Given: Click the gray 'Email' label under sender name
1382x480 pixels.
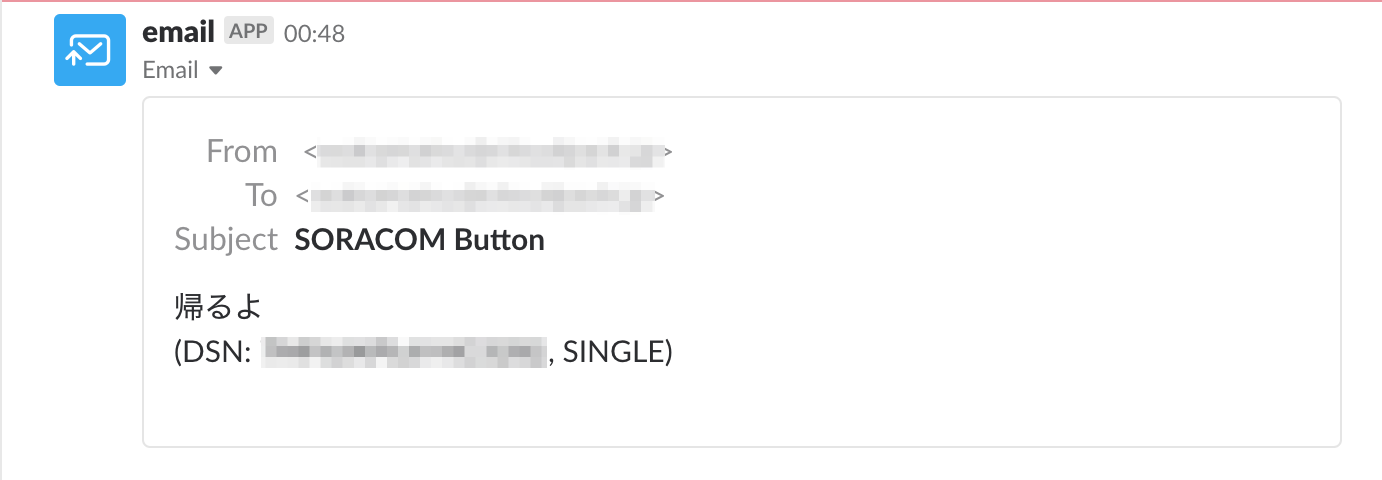Looking at the screenshot, I should coord(170,70).
